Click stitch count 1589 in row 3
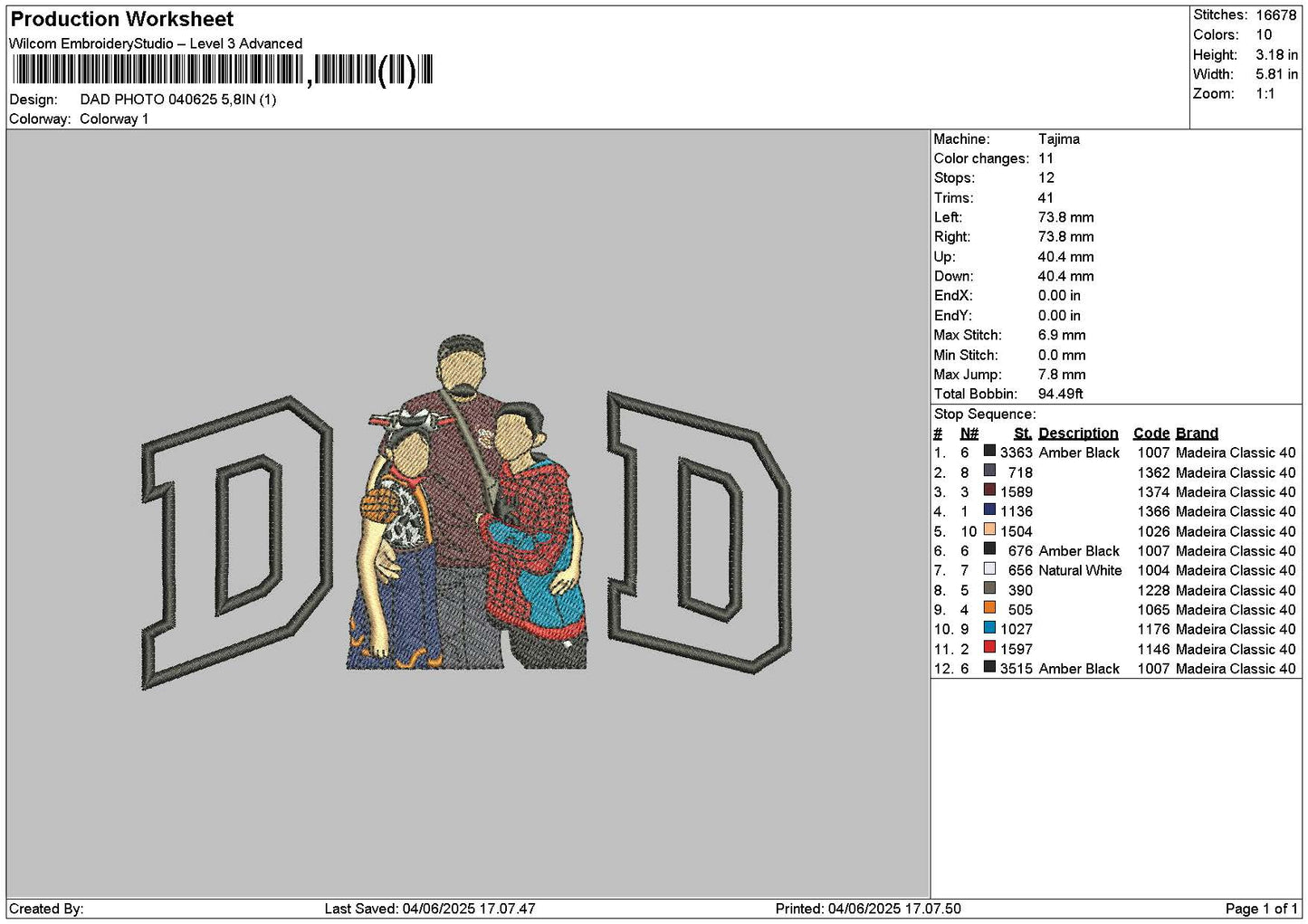The width and height of the screenshot is (1308, 924). (x=1017, y=492)
